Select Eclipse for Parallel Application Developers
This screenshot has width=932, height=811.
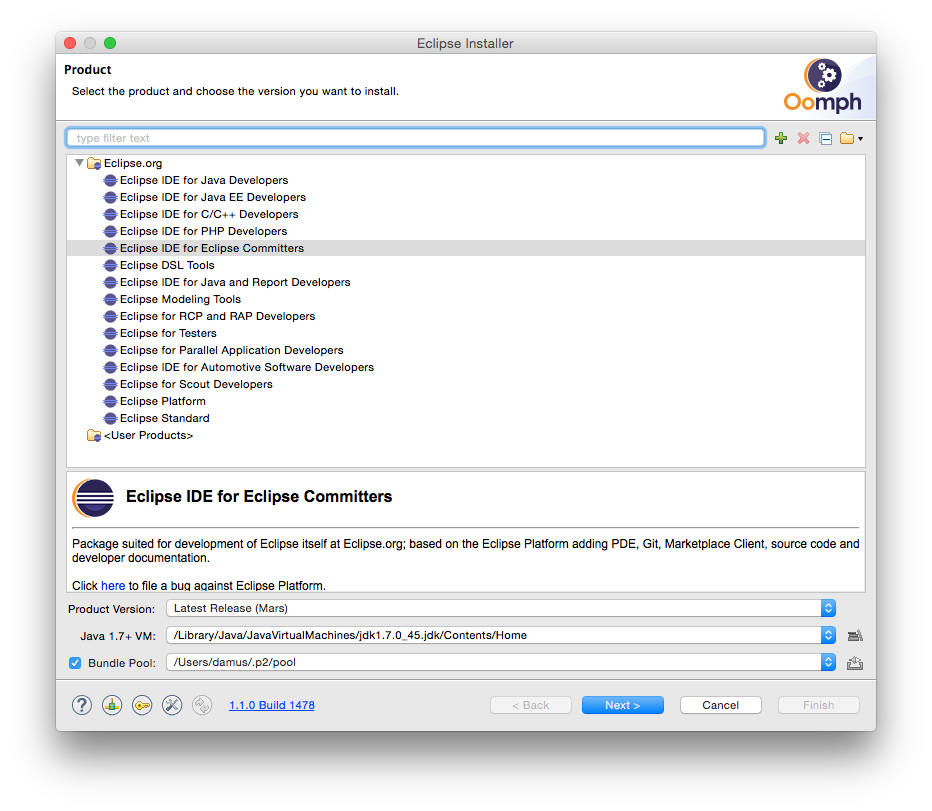[232, 350]
